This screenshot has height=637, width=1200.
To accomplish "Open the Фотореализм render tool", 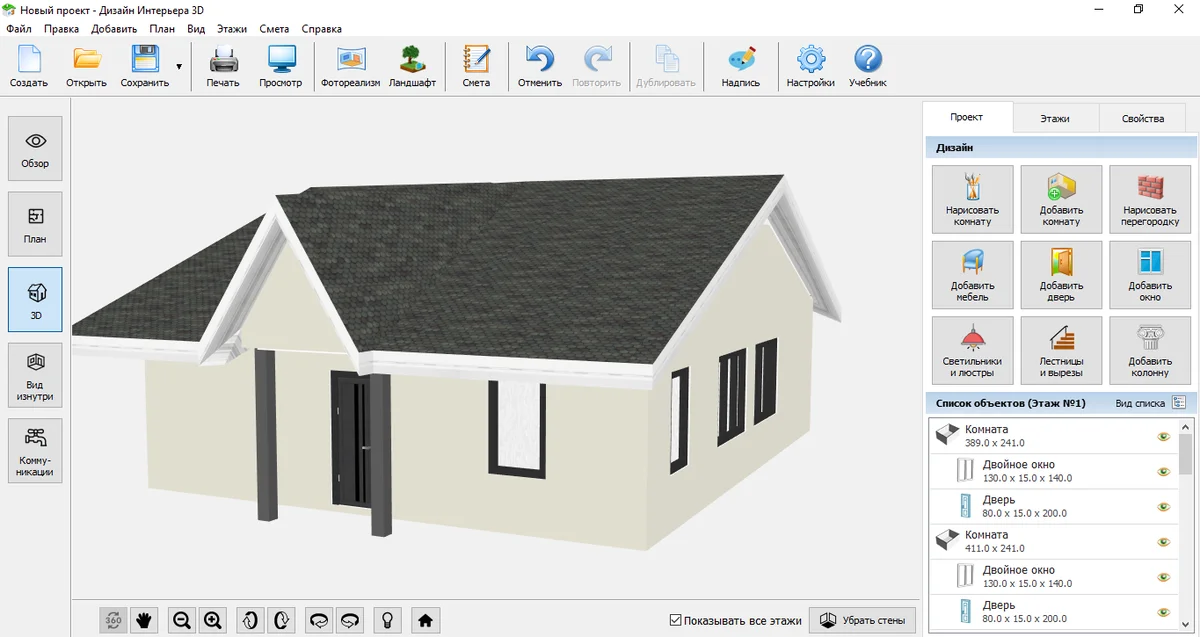I will pyautogui.click(x=350, y=67).
